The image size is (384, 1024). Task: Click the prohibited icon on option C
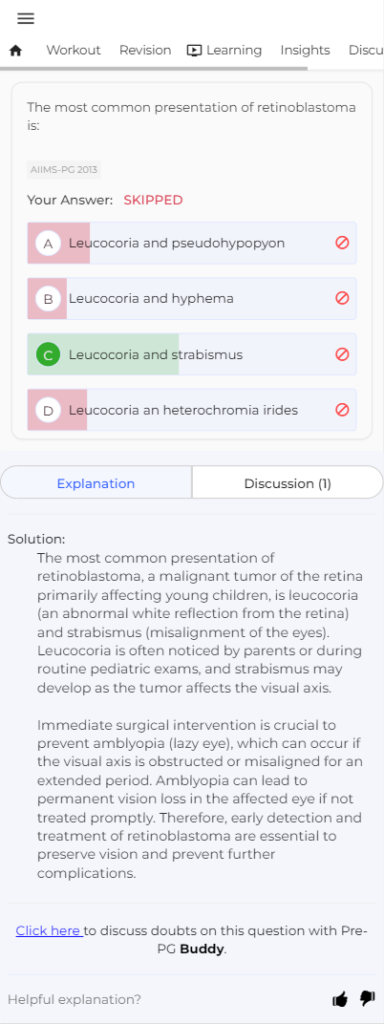[342, 355]
